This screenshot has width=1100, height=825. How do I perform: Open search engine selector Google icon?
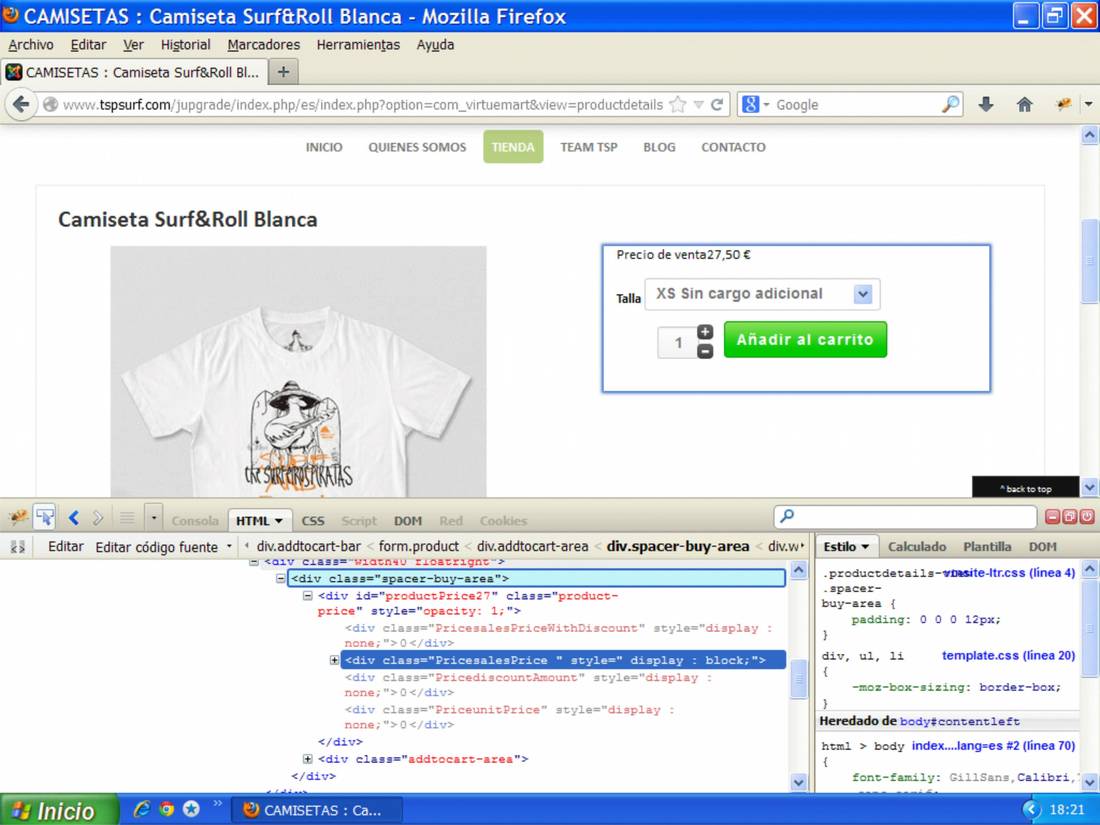tap(751, 105)
